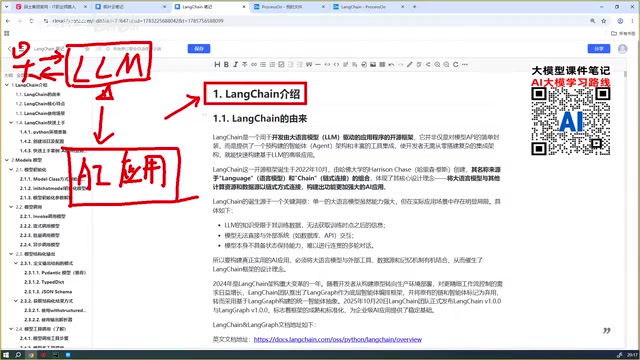The image size is (640, 360).
Task: Collapse the '2.2' outline subsection
Action: 11,207
